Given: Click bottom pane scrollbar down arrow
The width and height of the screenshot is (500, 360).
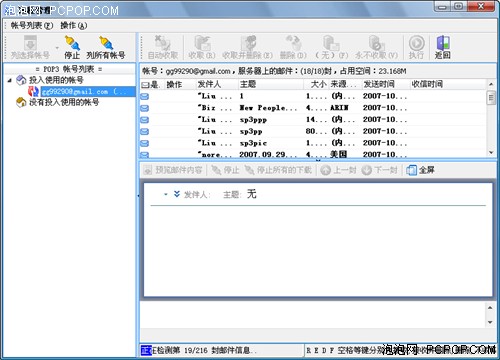Looking at the screenshot, I should (490, 322).
